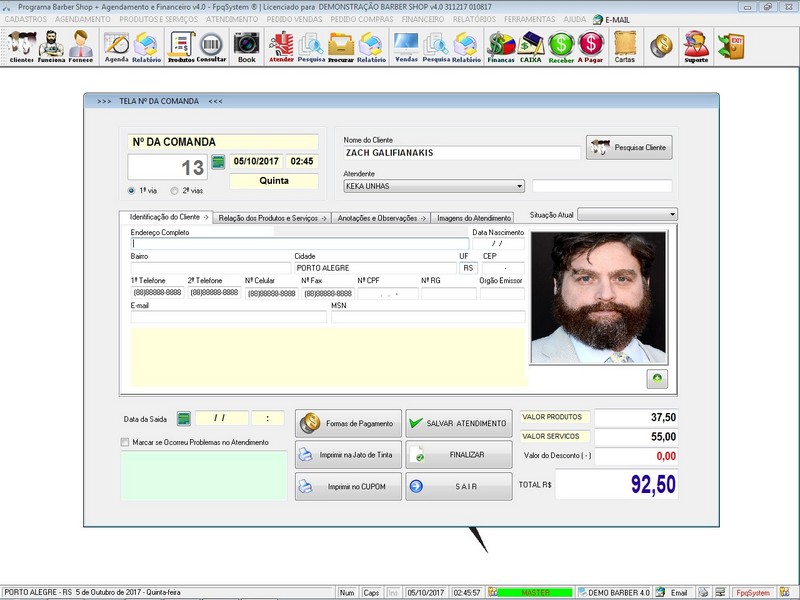Click the SAIR button
The height and width of the screenshot is (600, 800).
[x=459, y=487]
